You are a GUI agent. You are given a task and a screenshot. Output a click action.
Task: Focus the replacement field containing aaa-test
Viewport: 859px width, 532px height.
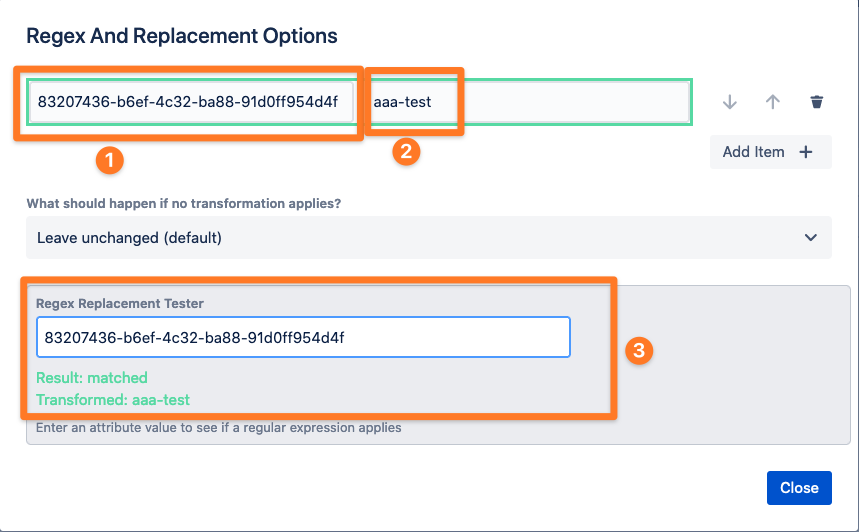pos(528,102)
